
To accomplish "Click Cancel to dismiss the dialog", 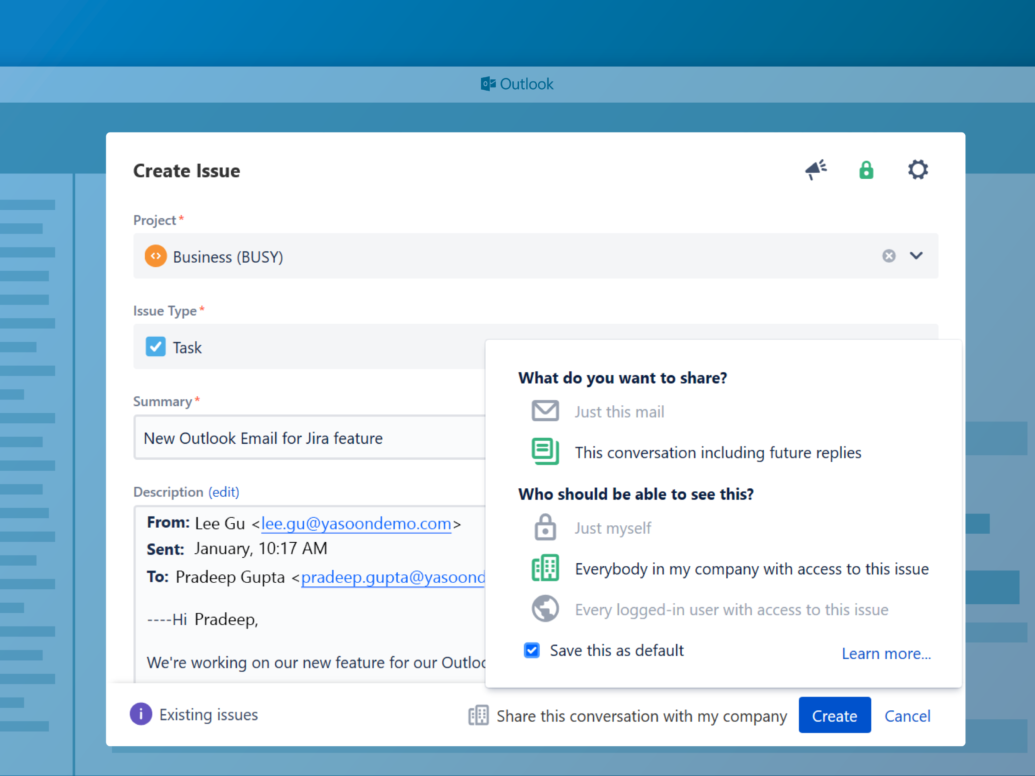I will (x=907, y=715).
